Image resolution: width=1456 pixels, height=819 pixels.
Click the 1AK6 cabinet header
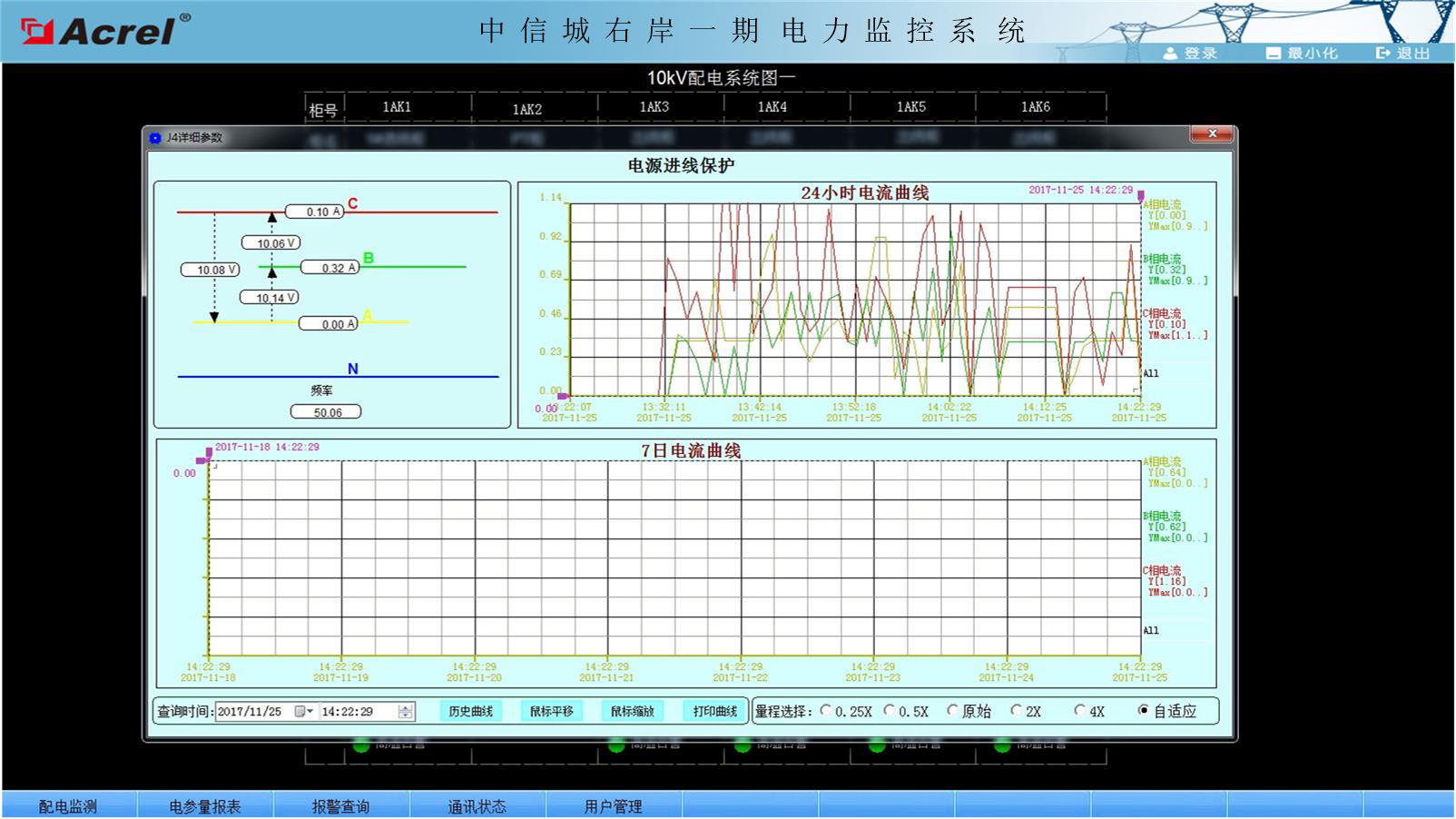(1036, 107)
